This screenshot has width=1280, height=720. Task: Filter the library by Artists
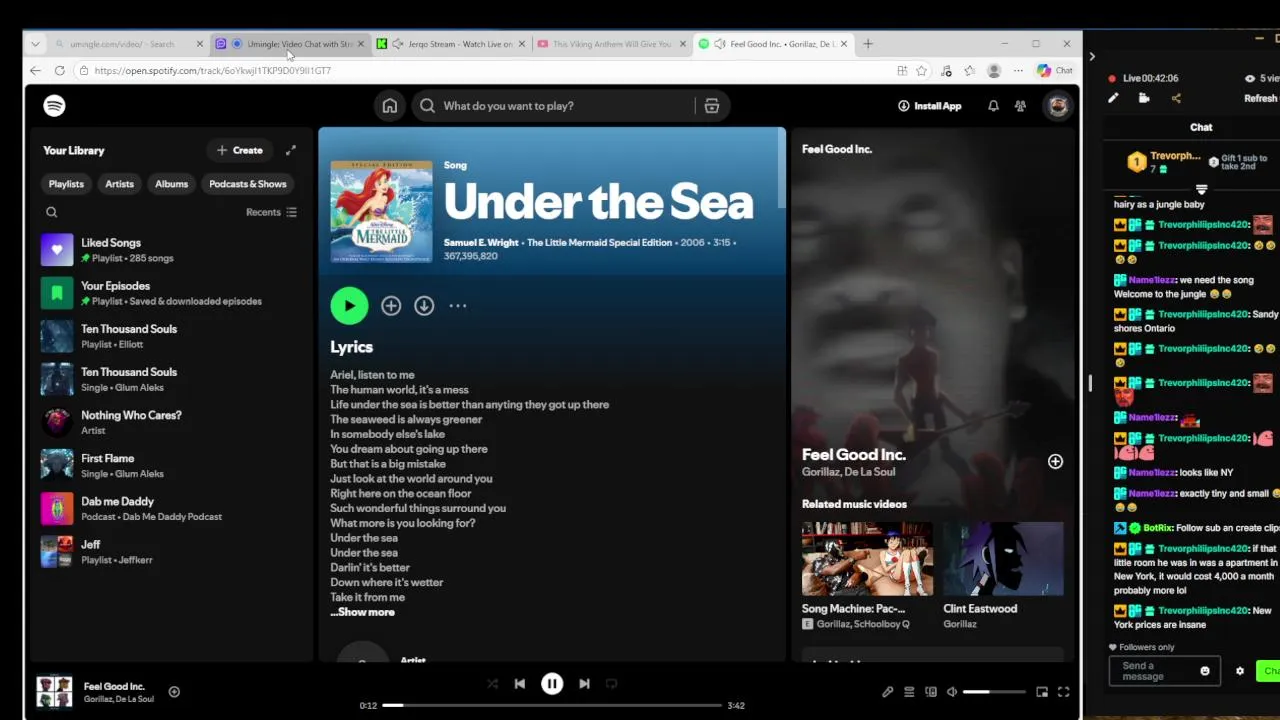119,184
